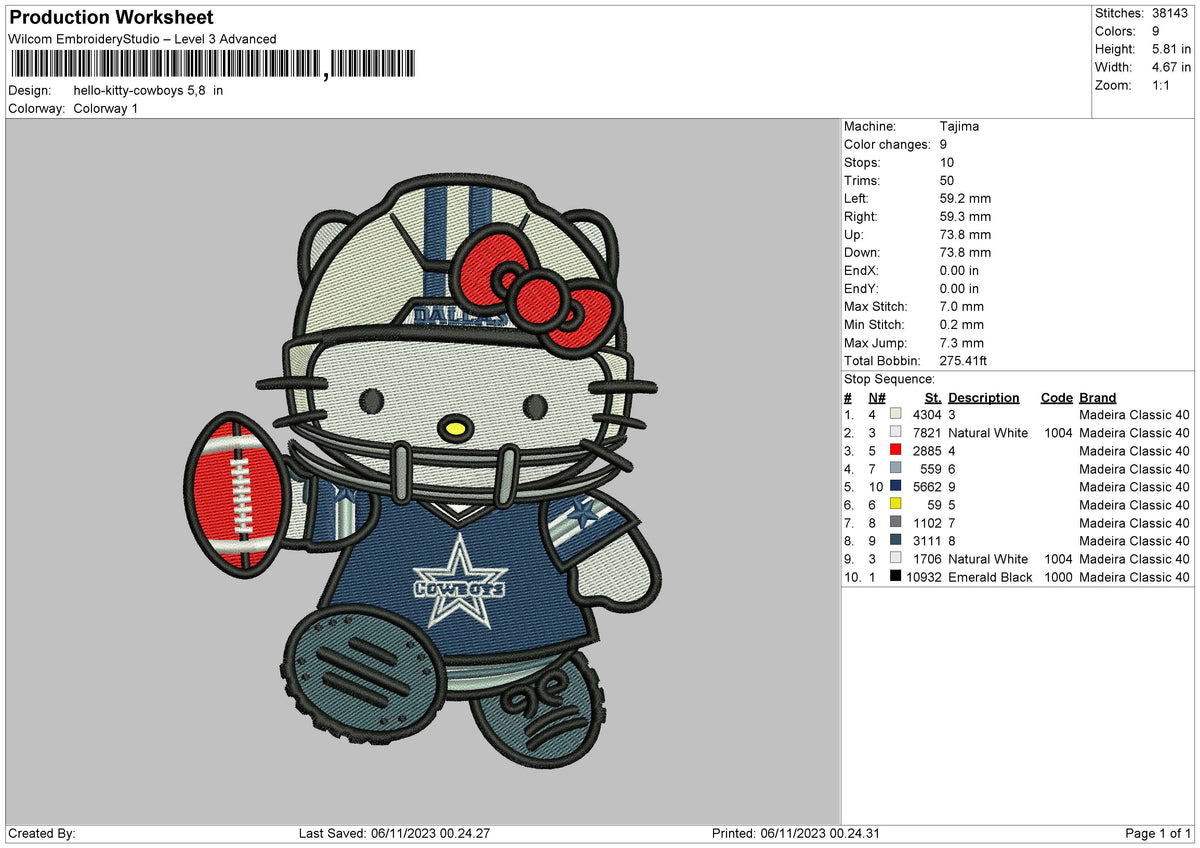Click the cream color swatch in stop row 1
The height and width of the screenshot is (848, 1200).
tap(896, 415)
